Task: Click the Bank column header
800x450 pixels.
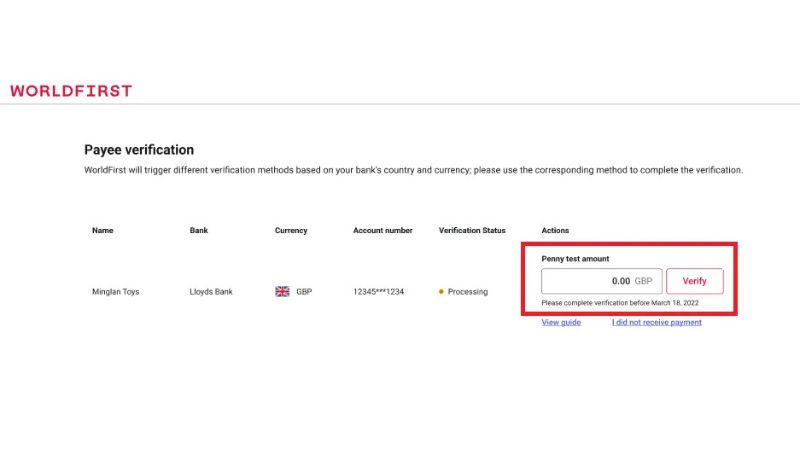Action: tap(198, 230)
